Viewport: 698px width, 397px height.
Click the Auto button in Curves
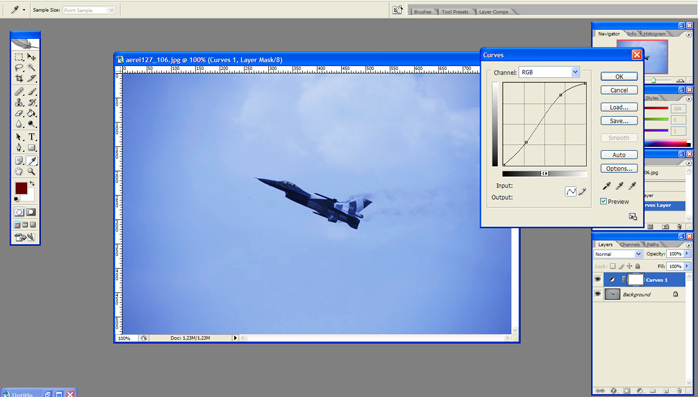[619, 154]
